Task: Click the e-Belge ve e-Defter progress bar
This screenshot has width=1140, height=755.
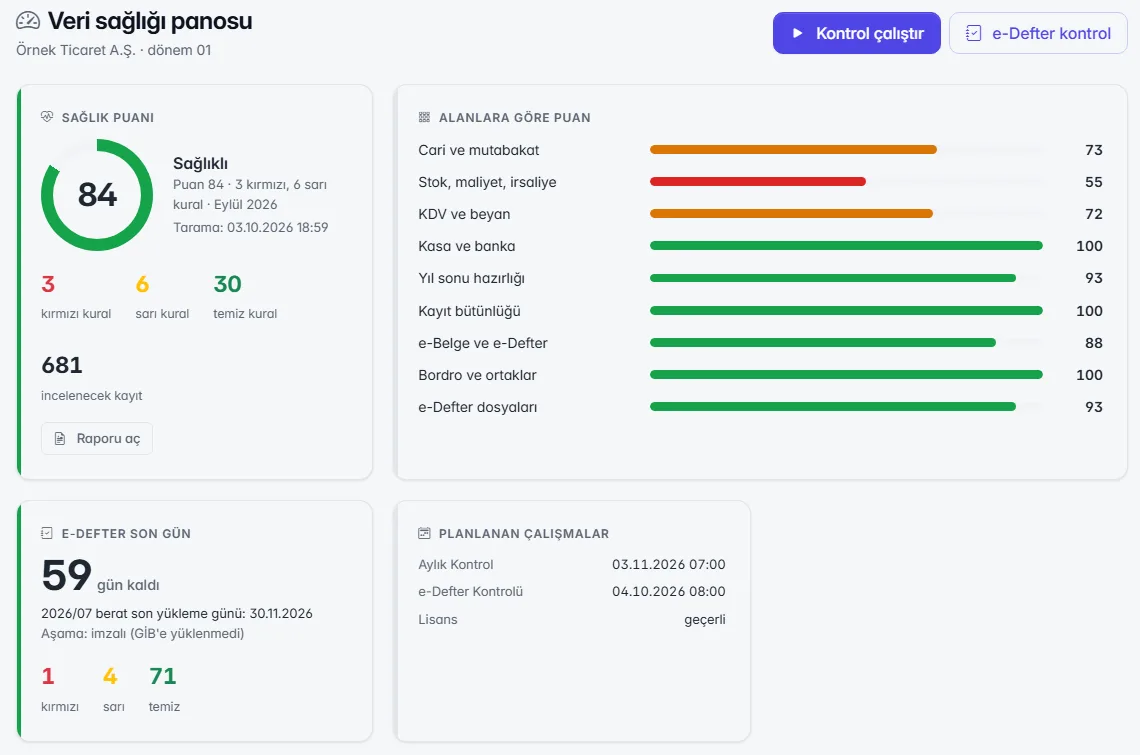Action: (846, 343)
